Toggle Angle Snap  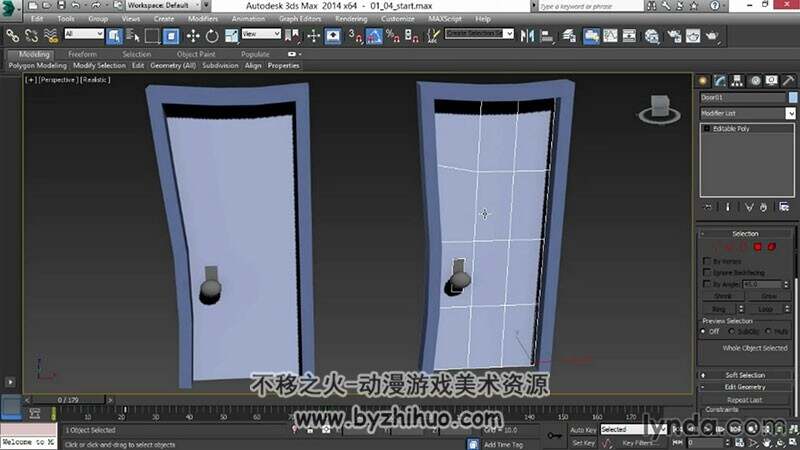click(x=374, y=36)
